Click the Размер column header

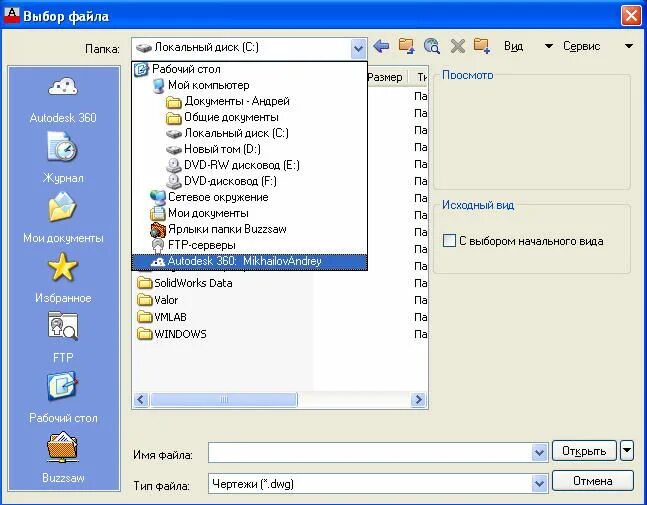click(386, 77)
